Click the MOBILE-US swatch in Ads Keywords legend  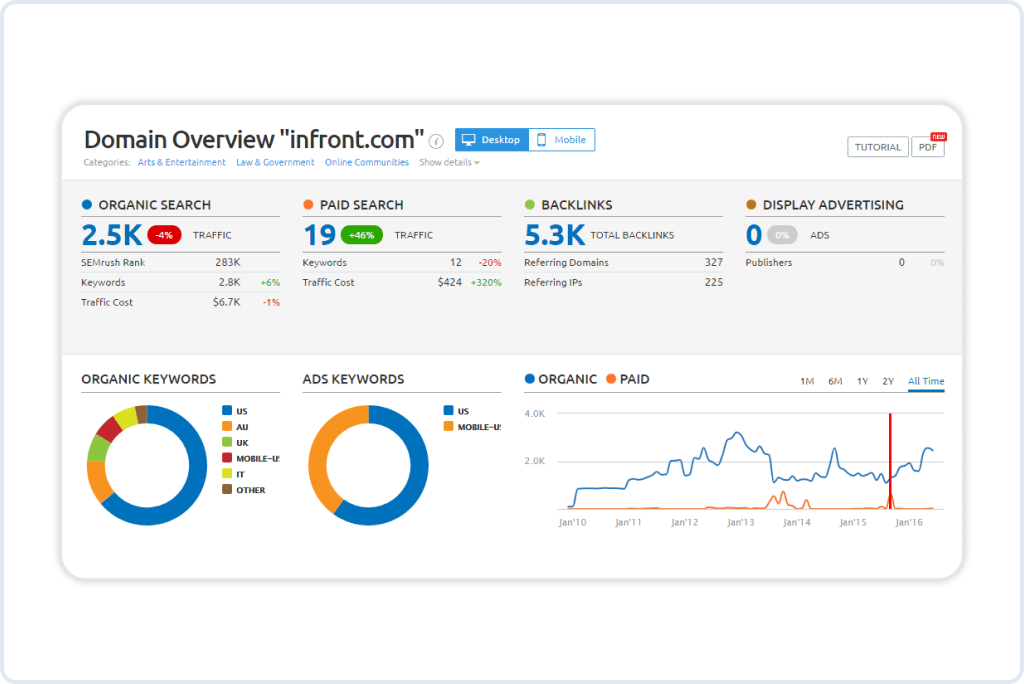(x=448, y=426)
